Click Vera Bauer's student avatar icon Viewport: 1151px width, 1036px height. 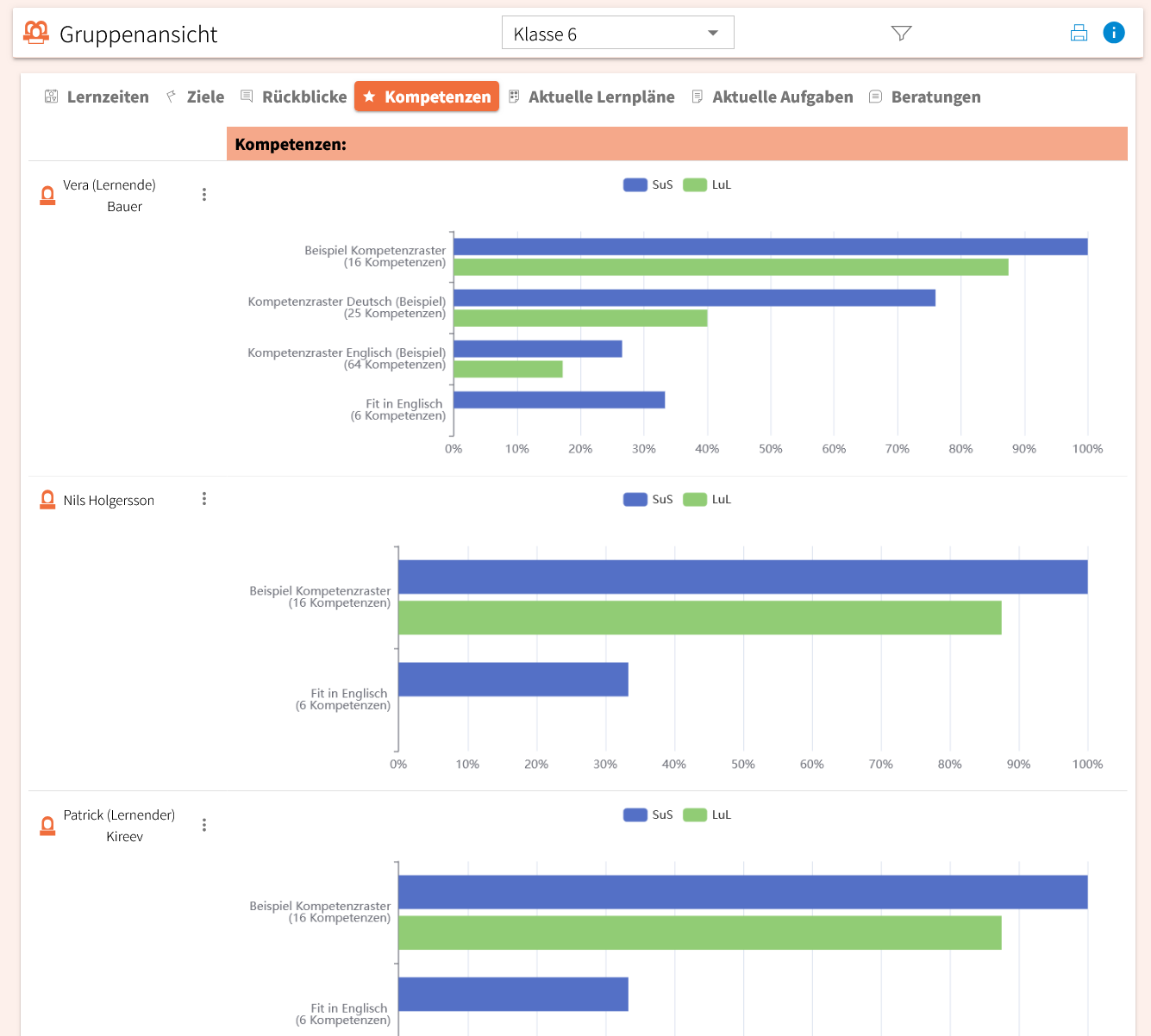48,196
